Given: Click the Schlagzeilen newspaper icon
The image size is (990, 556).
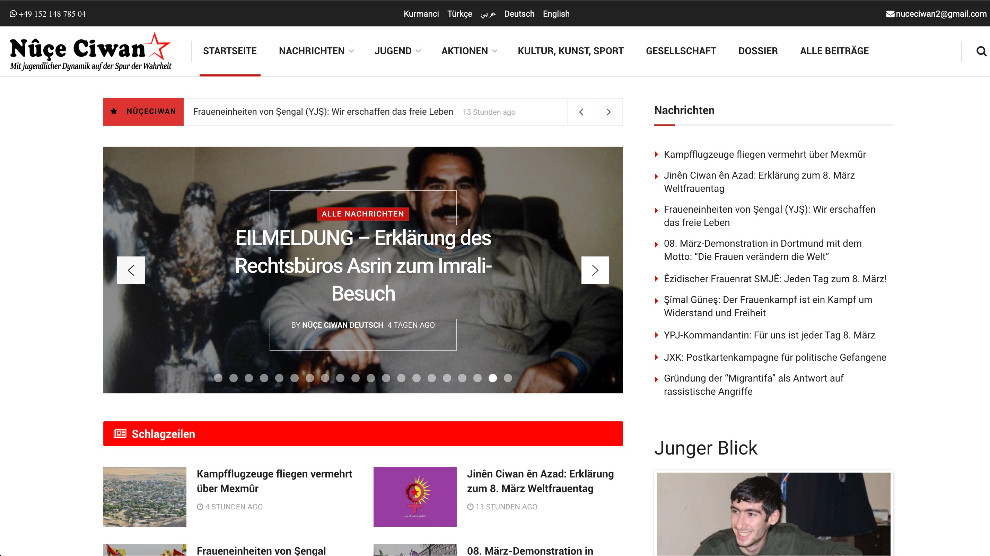Looking at the screenshot, I should (x=120, y=434).
